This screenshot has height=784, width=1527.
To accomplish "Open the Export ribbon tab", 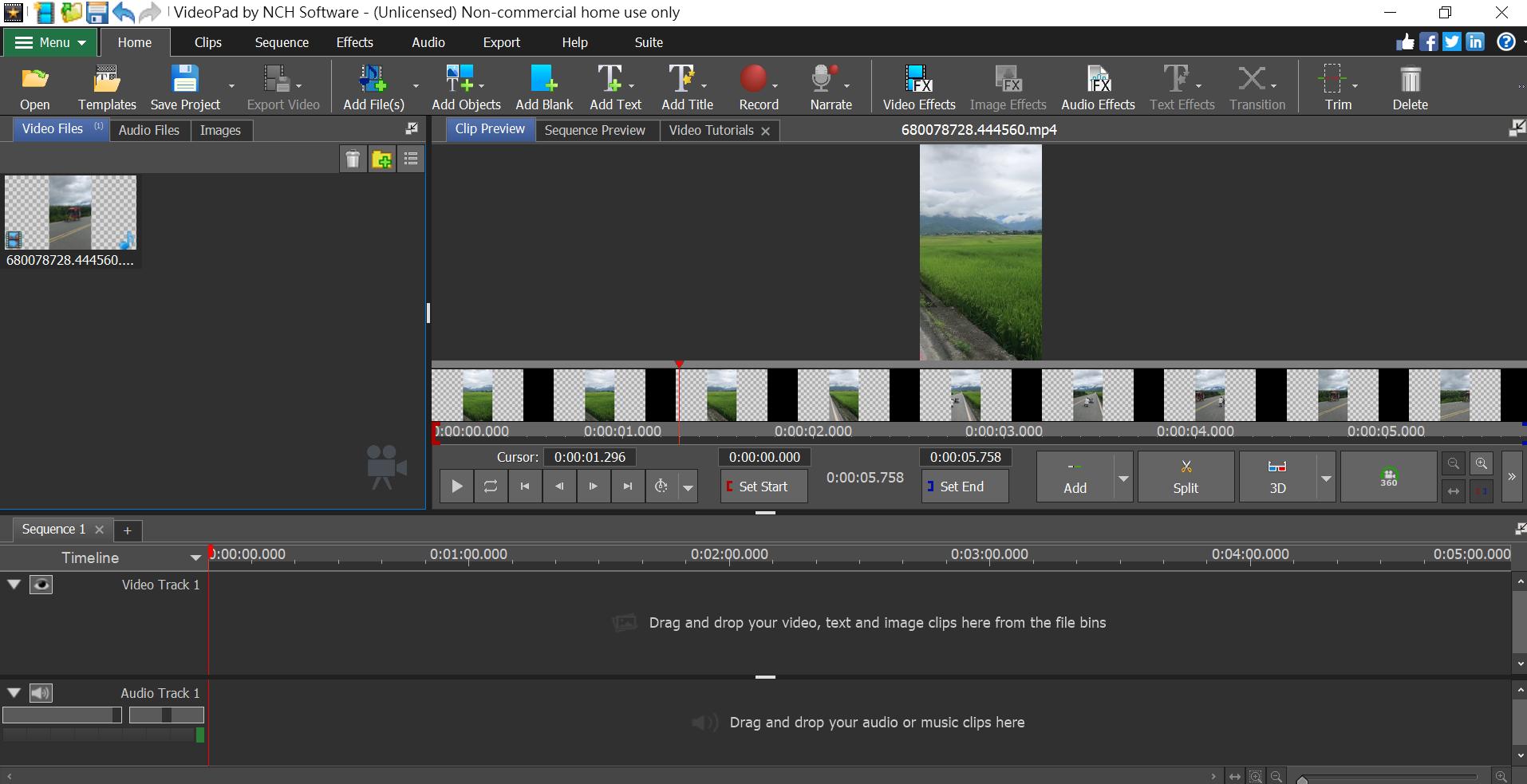I will pos(501,42).
